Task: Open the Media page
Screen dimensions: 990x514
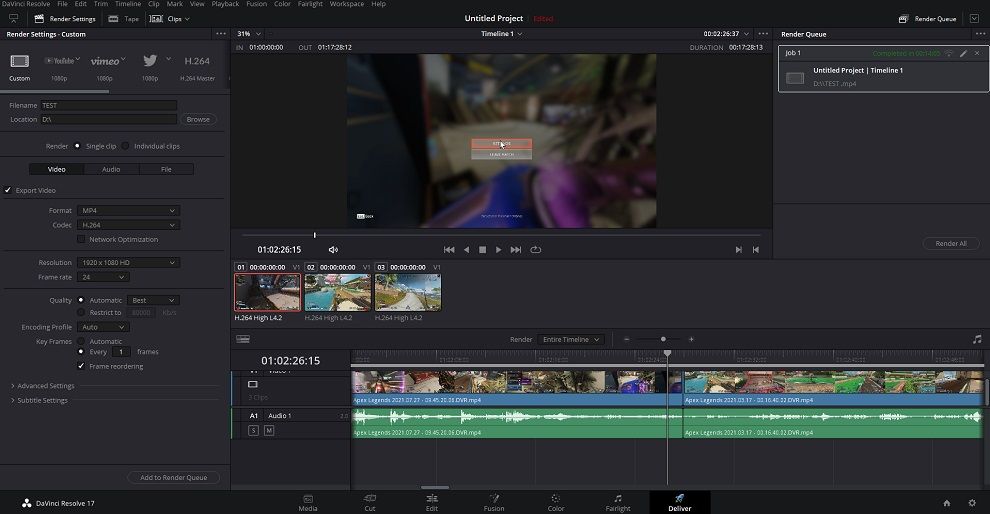Action: [307, 503]
